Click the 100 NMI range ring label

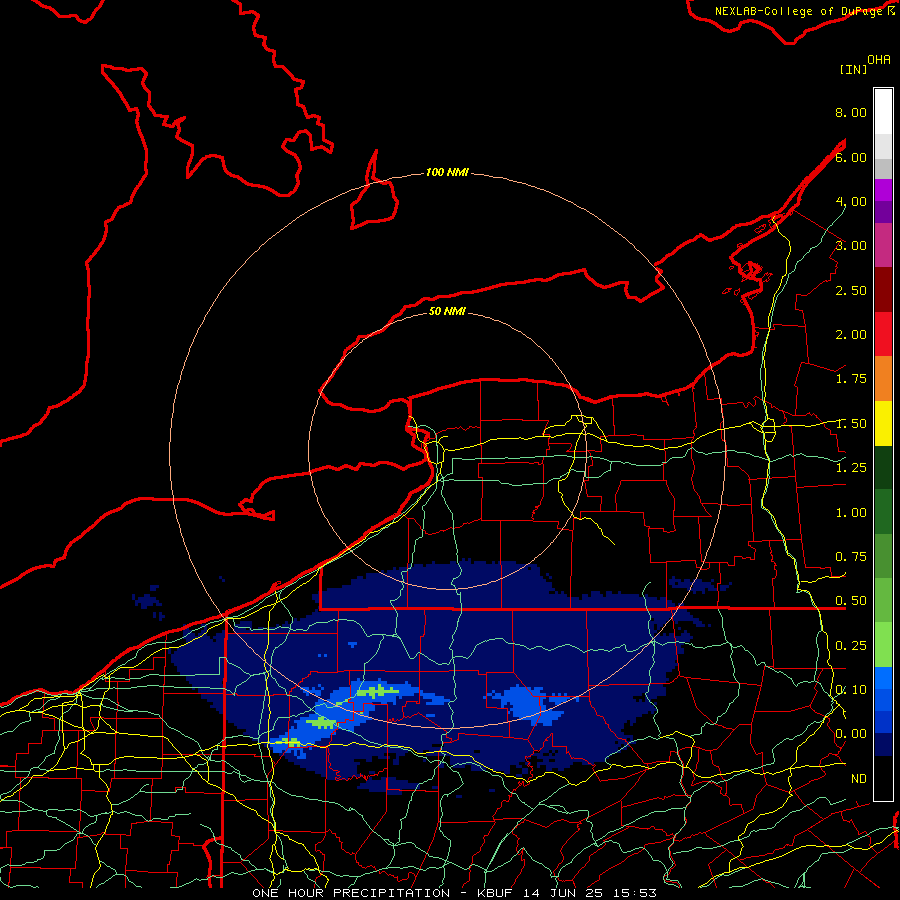447,172
